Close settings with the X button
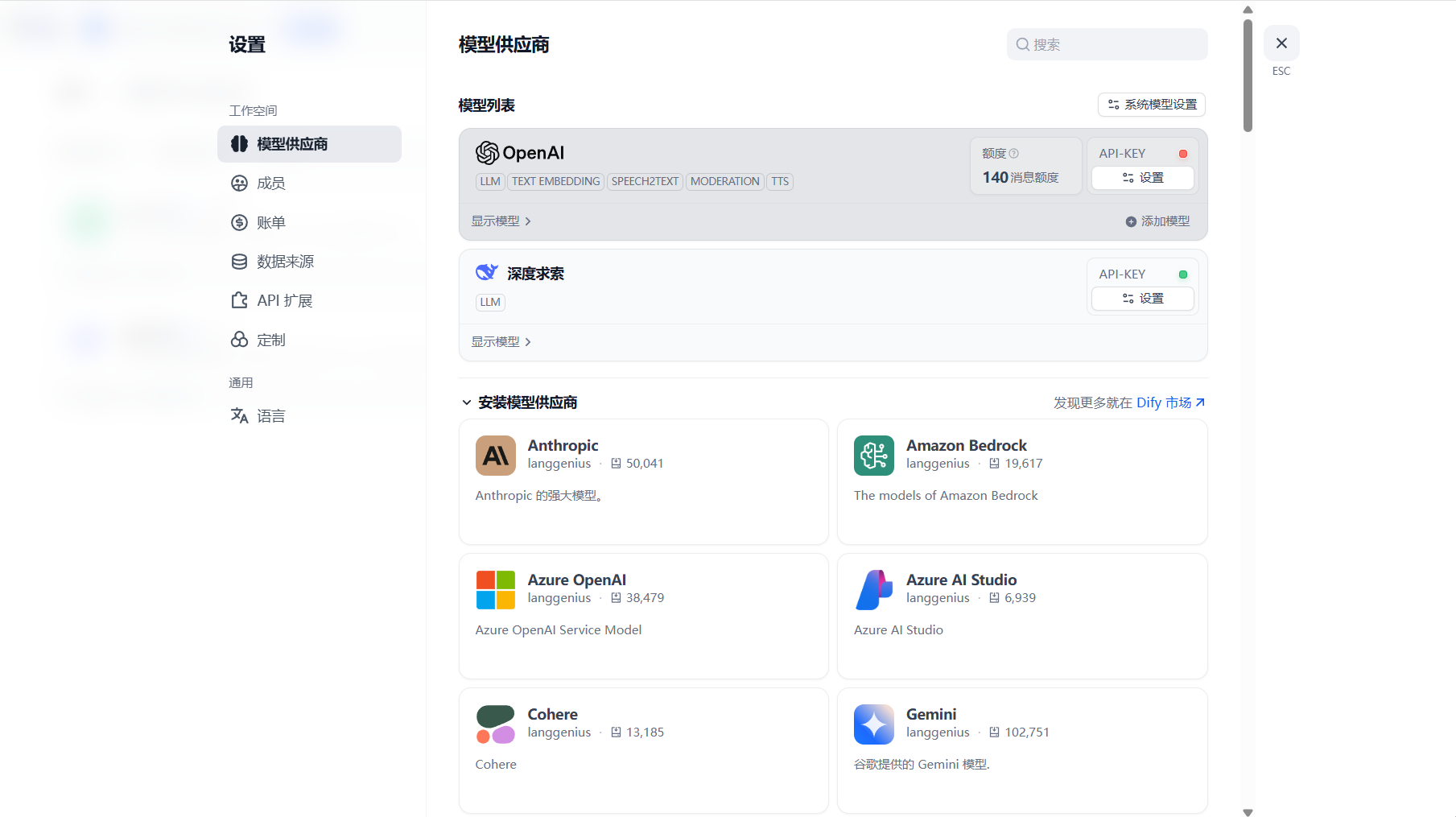1456x817 pixels. point(1281,43)
